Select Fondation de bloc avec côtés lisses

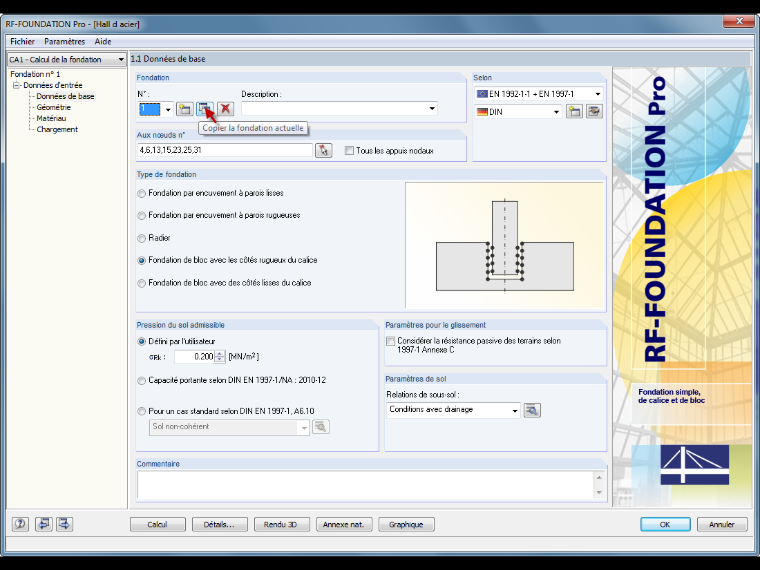point(142,283)
